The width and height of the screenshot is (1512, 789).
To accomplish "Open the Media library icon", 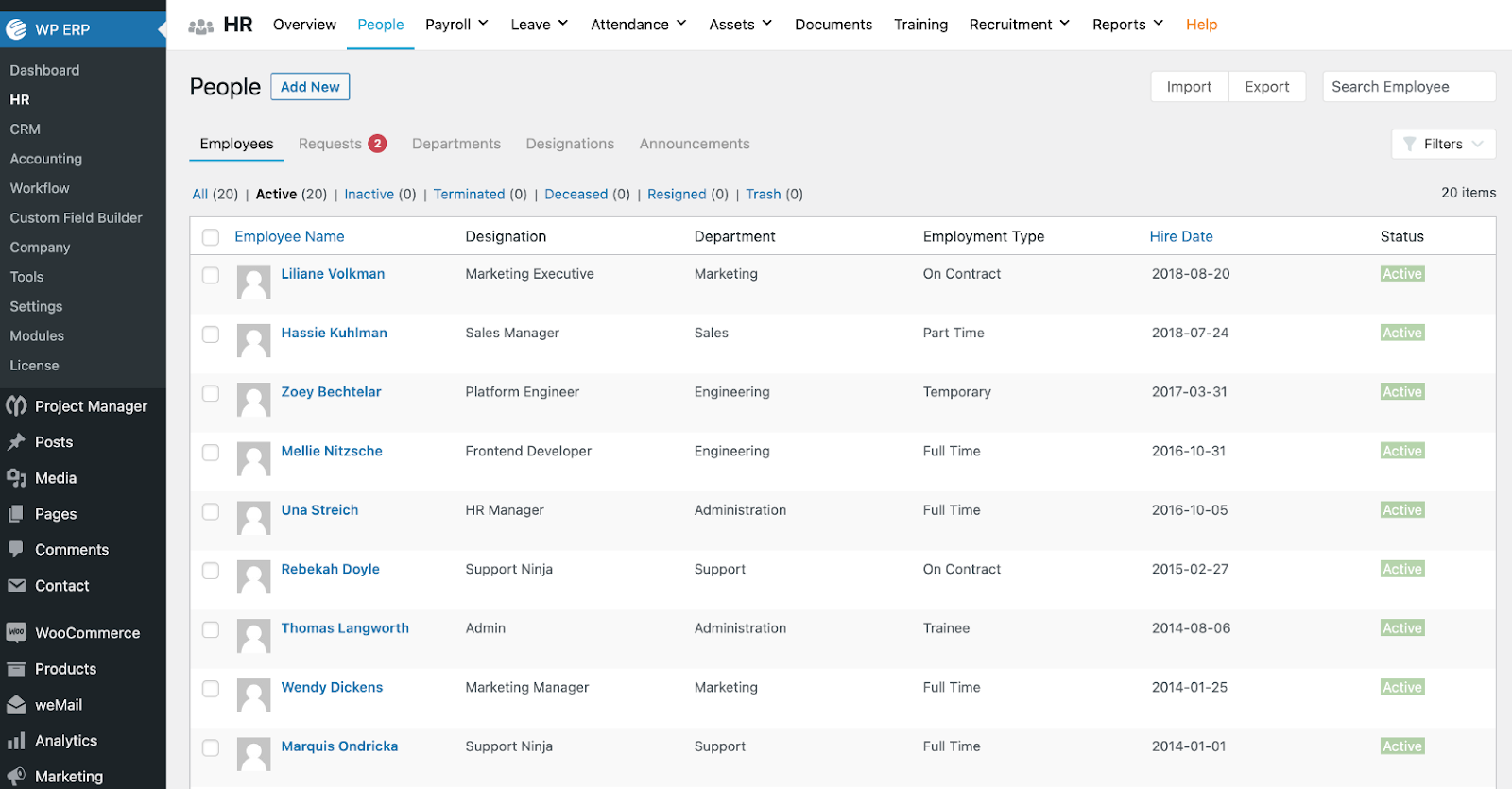I will pyautogui.click(x=16, y=478).
